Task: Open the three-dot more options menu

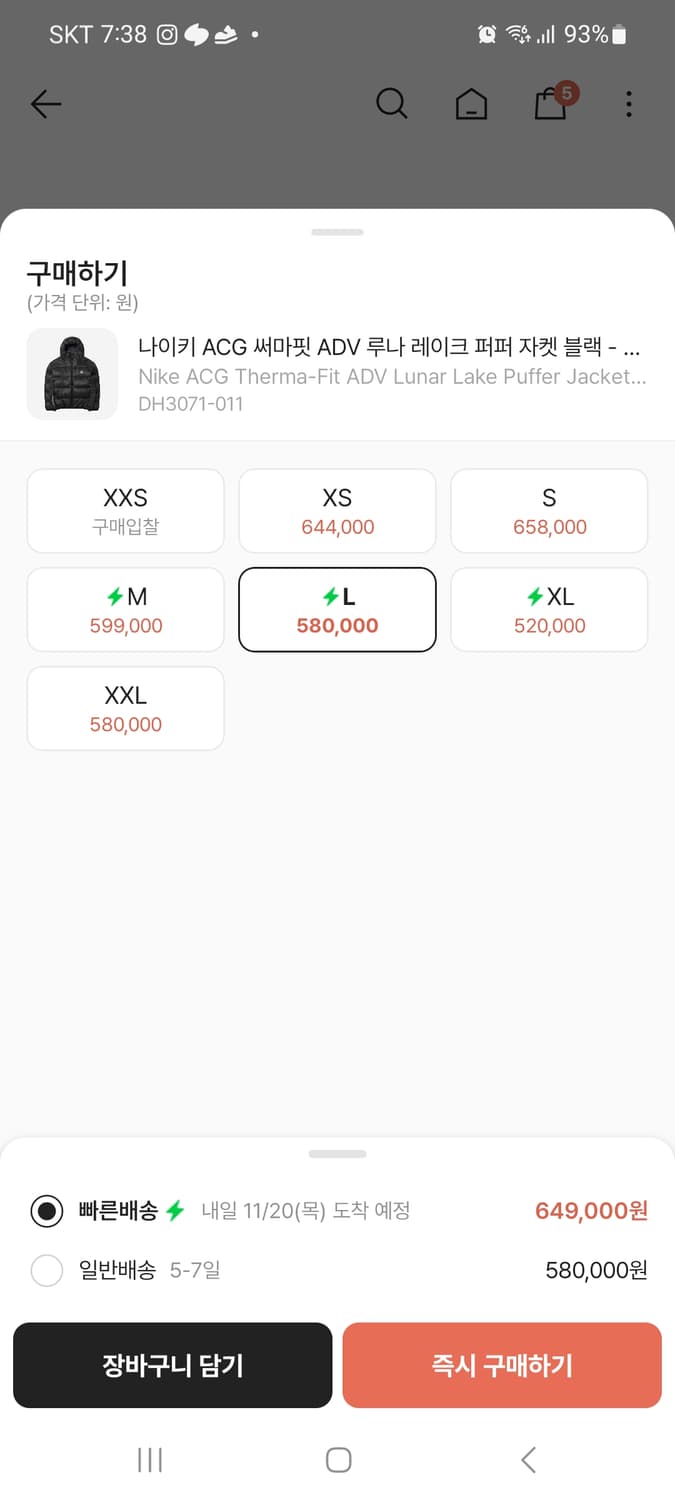Action: tap(628, 104)
